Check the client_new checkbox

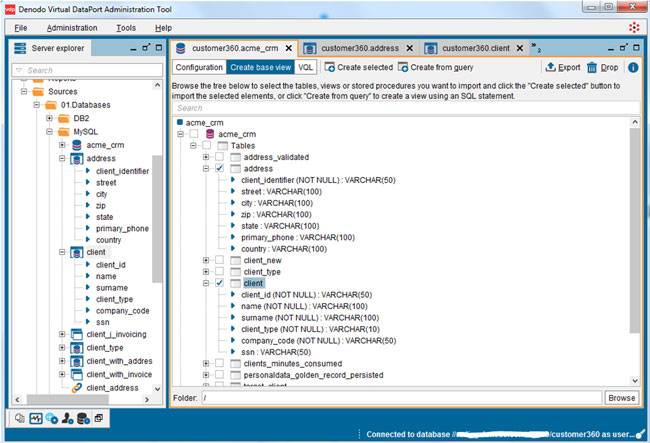[x=219, y=260]
